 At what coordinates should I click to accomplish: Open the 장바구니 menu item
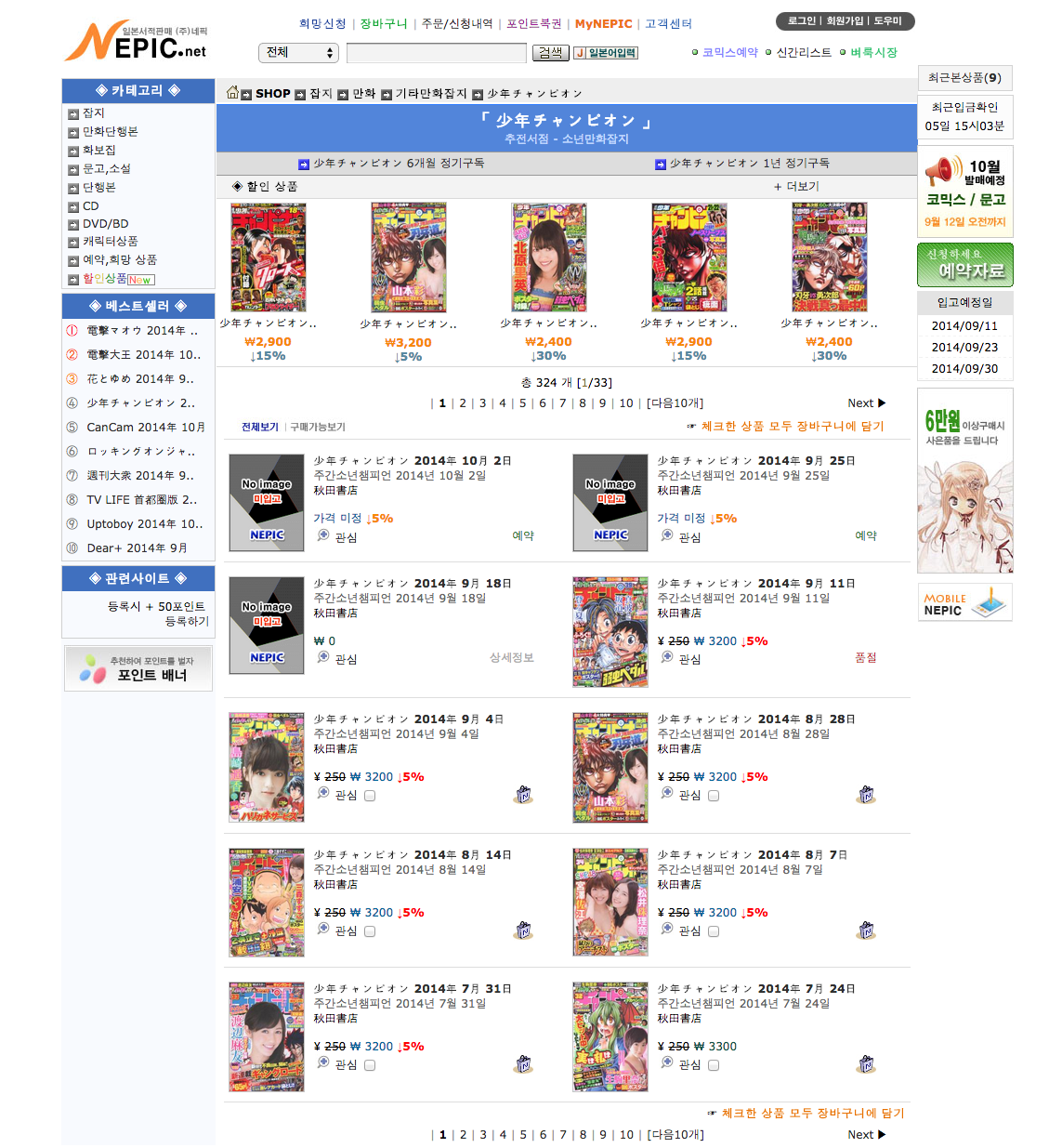(x=384, y=24)
